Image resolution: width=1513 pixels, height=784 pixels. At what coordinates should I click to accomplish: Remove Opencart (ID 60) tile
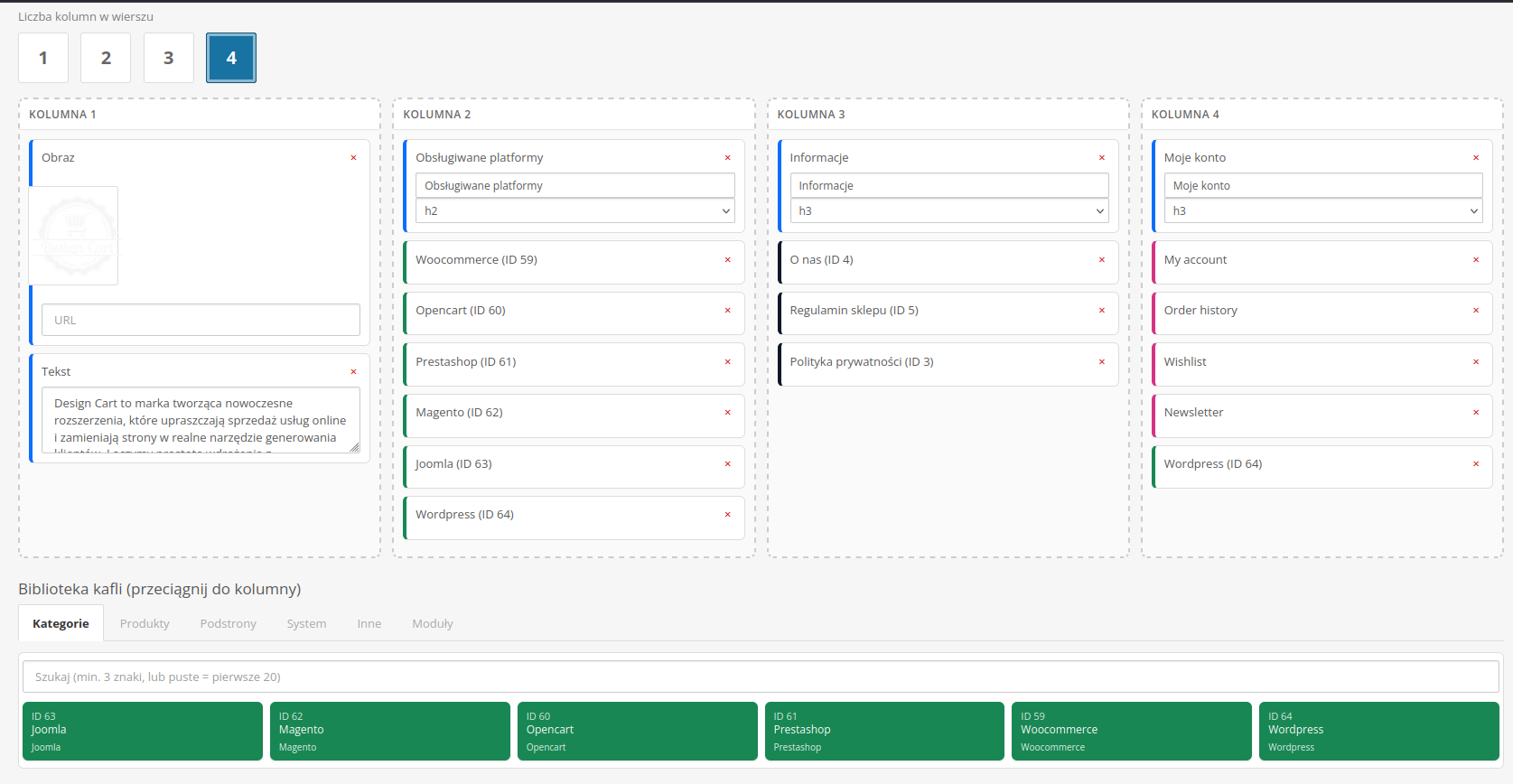[x=727, y=311]
